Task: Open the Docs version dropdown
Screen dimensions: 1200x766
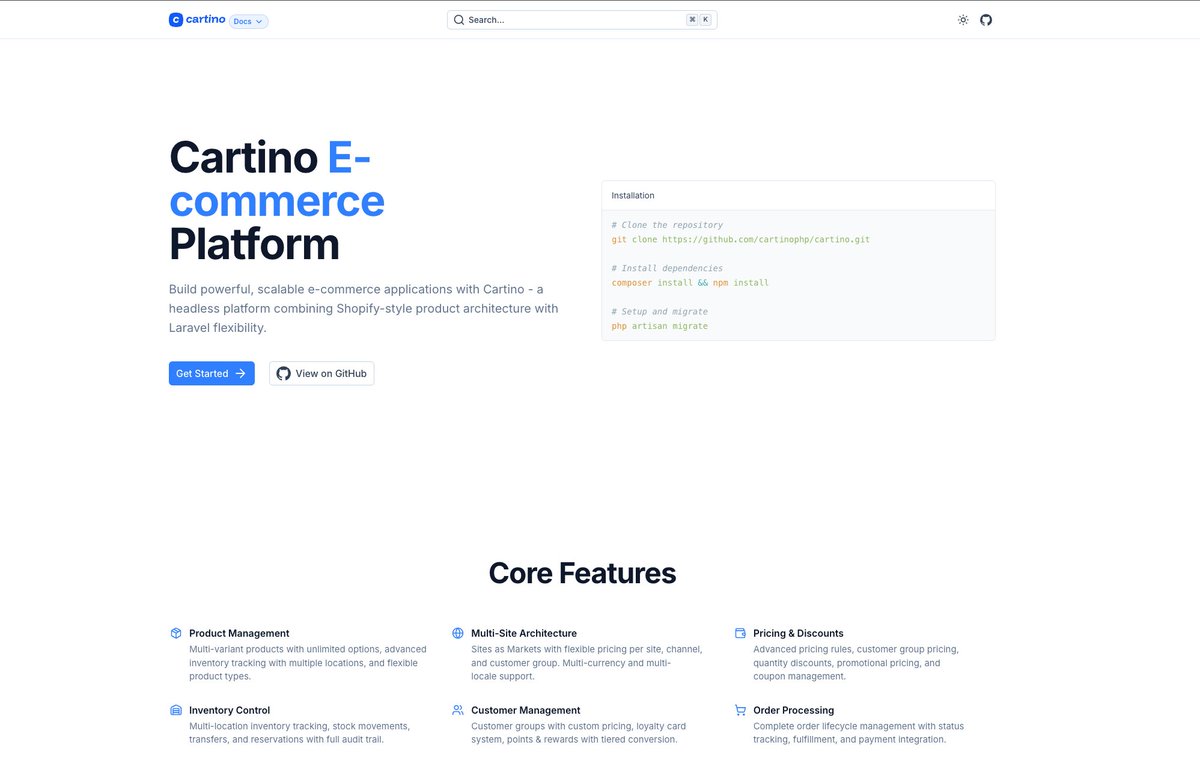Action: click(249, 21)
